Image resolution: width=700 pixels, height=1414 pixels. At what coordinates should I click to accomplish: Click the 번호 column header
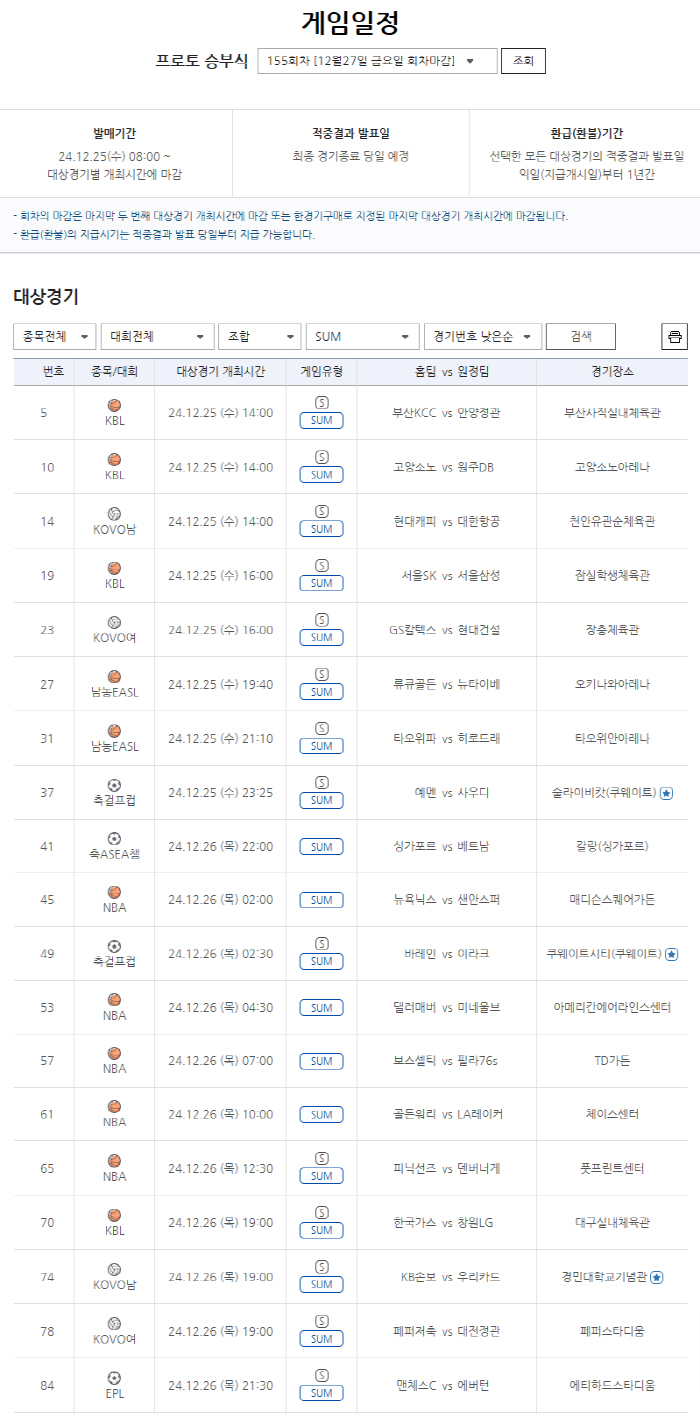point(53,371)
